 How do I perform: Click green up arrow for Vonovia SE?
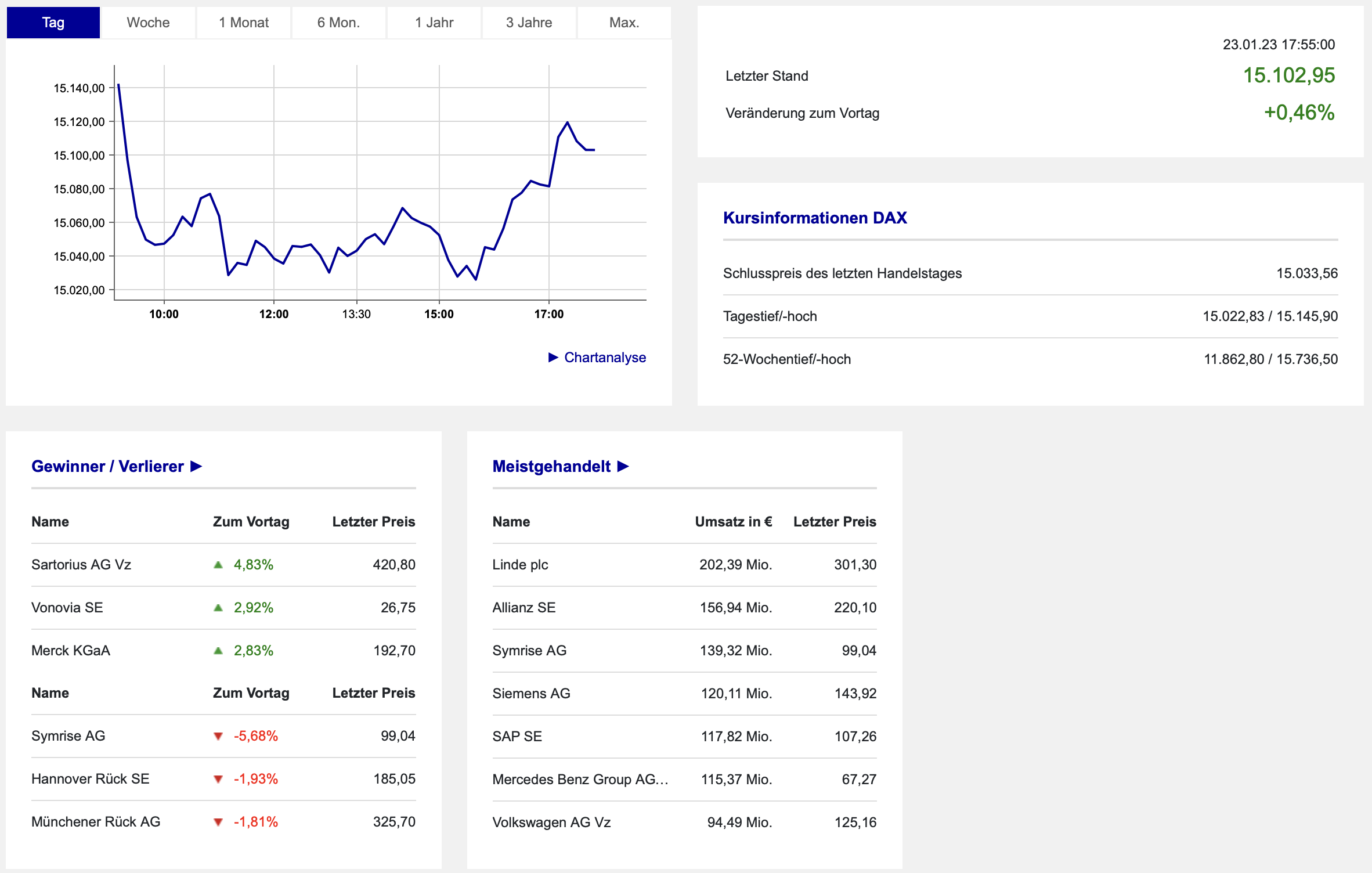pyautogui.click(x=218, y=608)
